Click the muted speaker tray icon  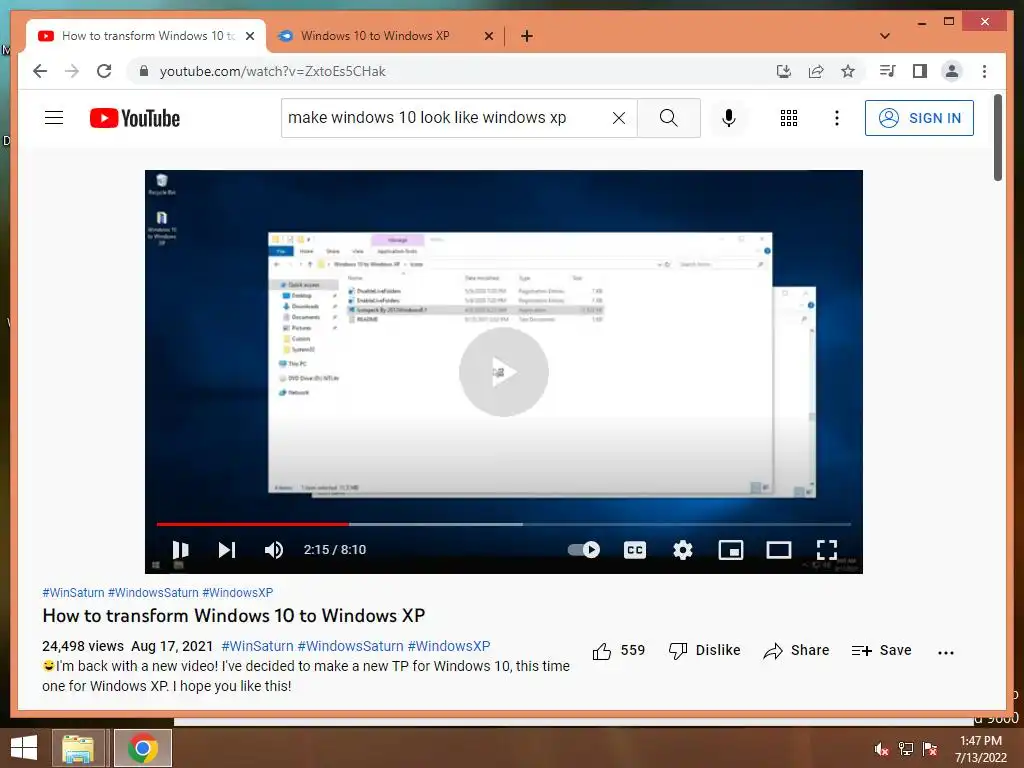click(x=881, y=749)
